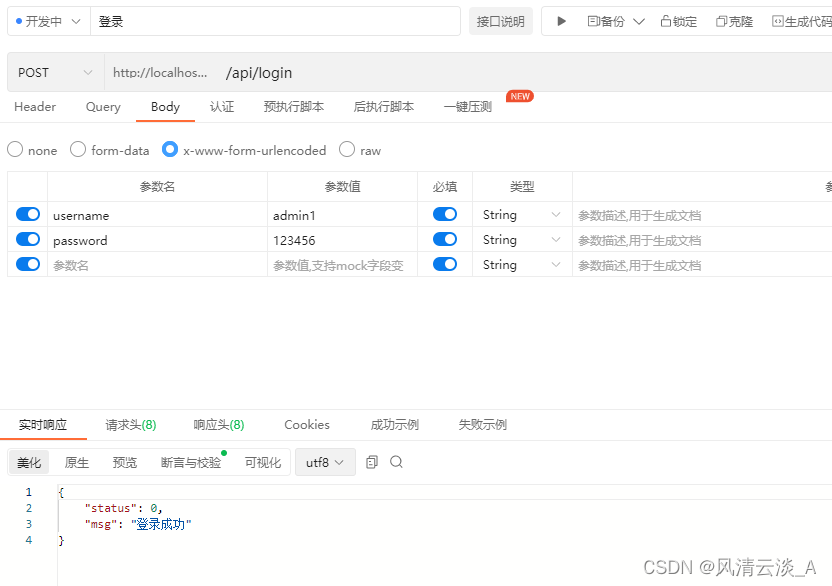Toggle the empty row required switch
Viewport: 832px width, 586px height.
(445, 264)
